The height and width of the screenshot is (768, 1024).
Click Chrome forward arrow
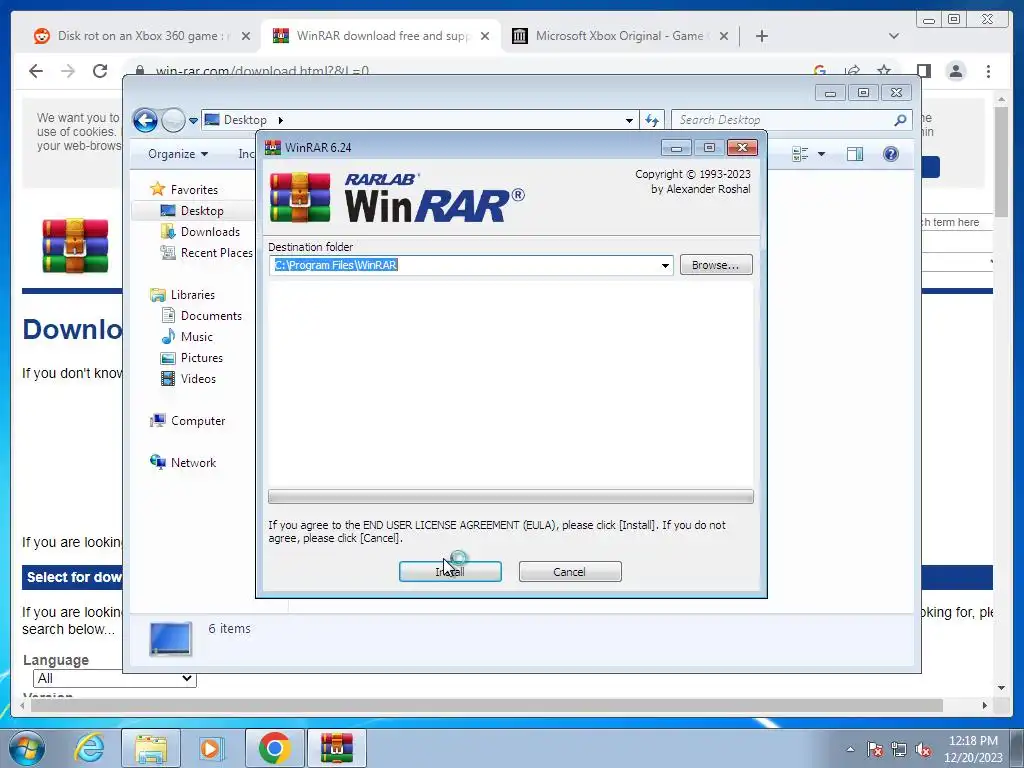click(x=68, y=71)
